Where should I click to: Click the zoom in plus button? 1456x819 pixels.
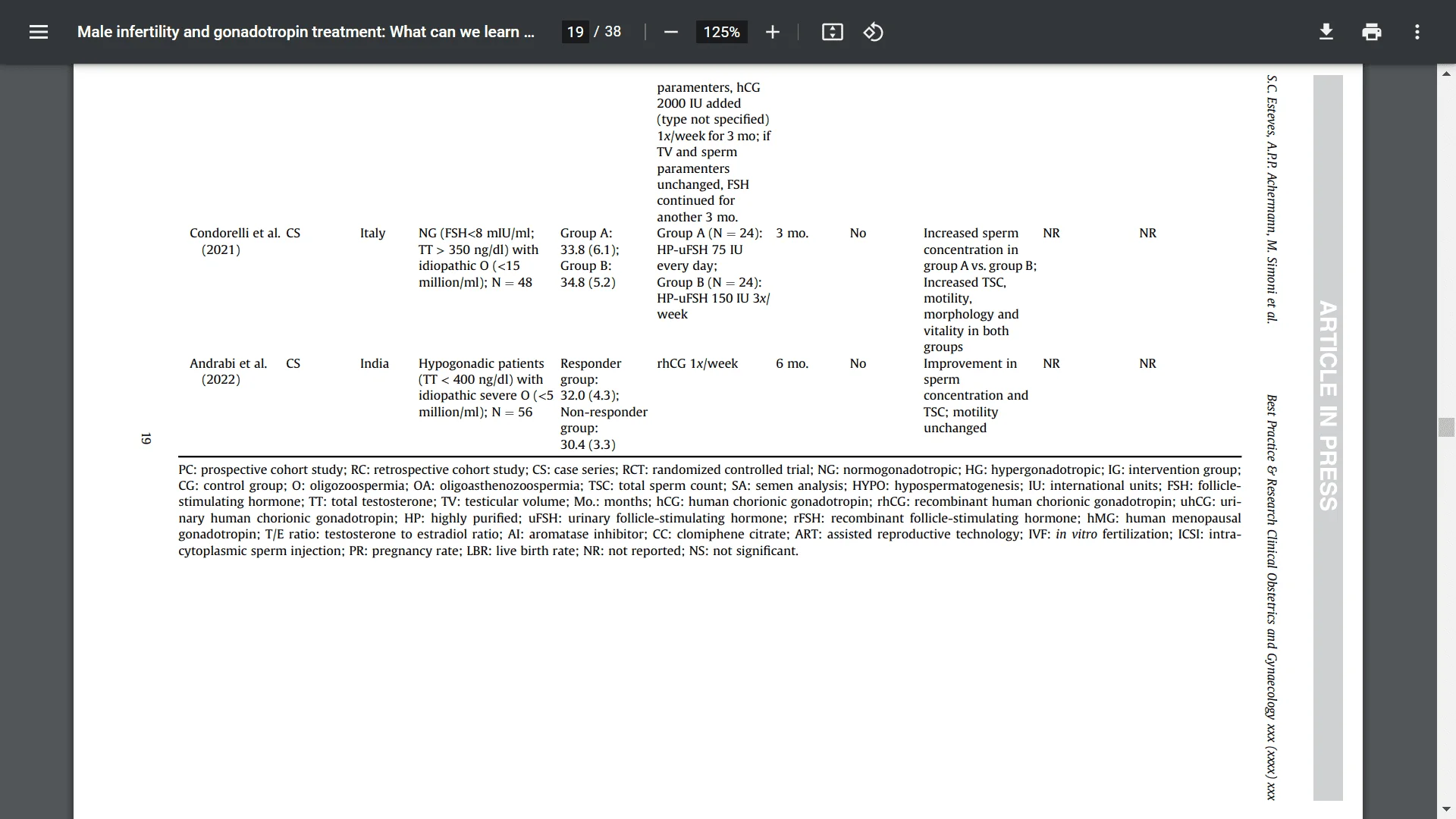pyautogui.click(x=772, y=32)
